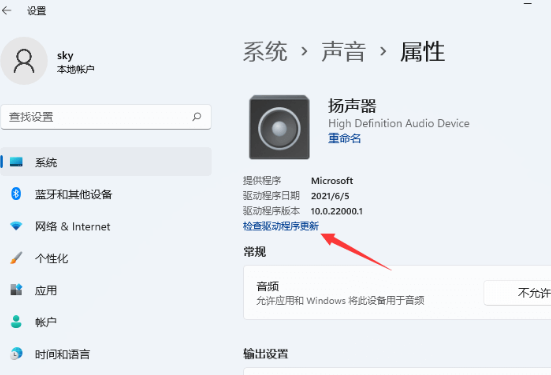Click the search magnifier icon
The width and height of the screenshot is (551, 375).
click(x=197, y=116)
